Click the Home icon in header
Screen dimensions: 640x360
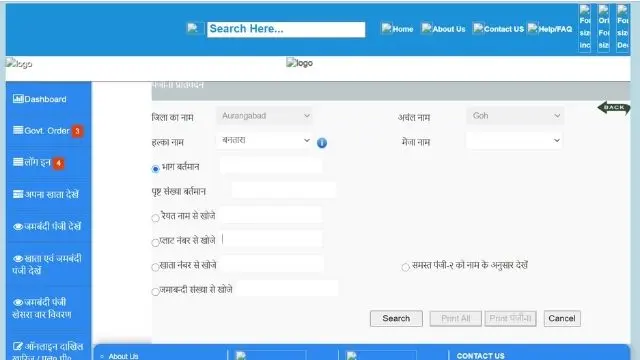386,28
